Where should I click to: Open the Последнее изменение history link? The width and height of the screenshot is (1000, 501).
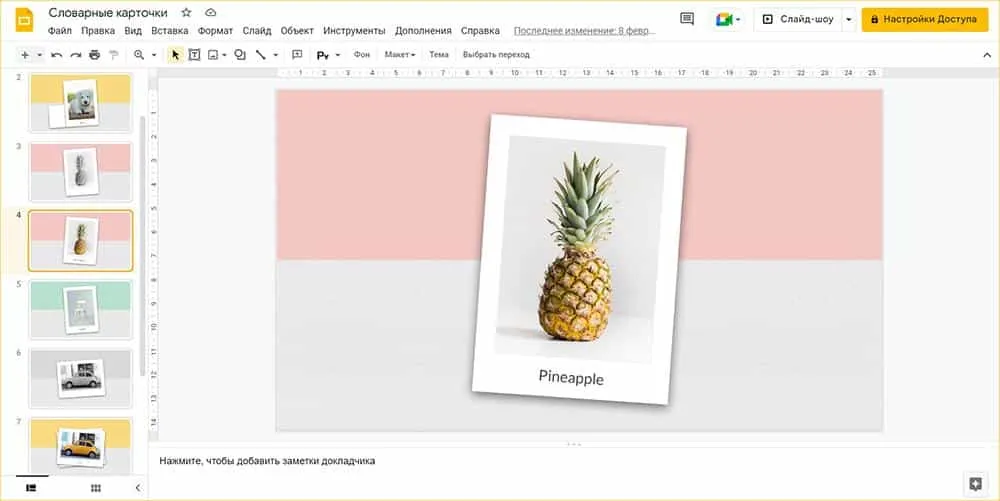tap(584, 31)
